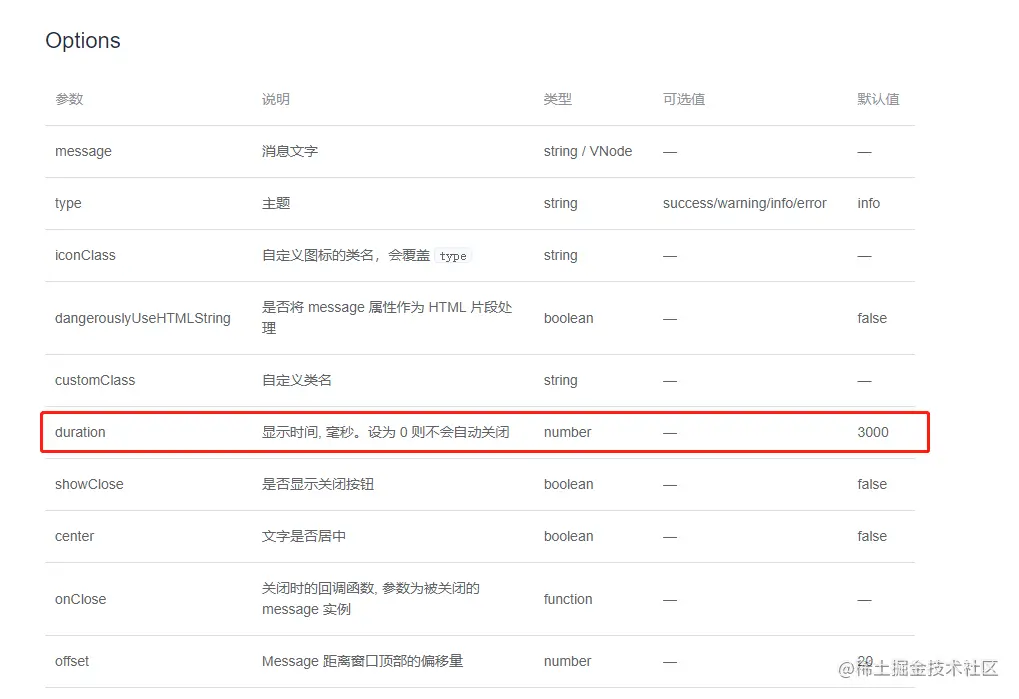
Task: Click the string / VNode type cell
Action: [x=587, y=151]
